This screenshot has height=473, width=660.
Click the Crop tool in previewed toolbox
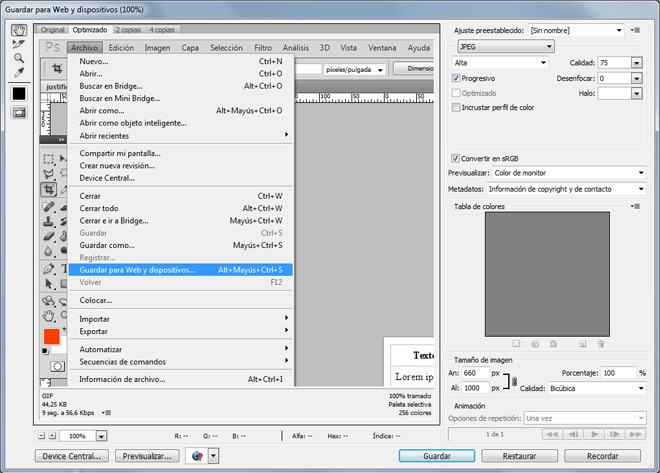(x=49, y=189)
